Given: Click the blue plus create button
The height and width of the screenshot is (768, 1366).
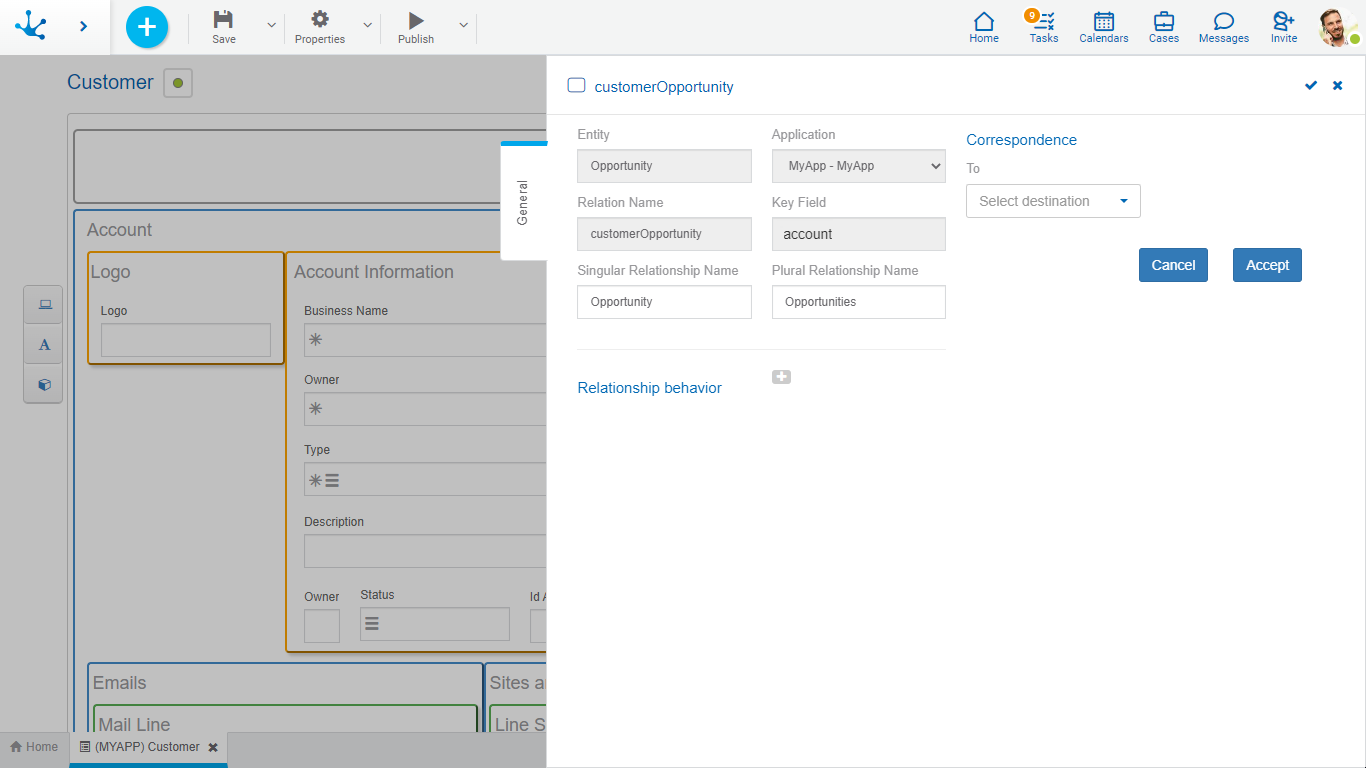Looking at the screenshot, I should (147, 27).
